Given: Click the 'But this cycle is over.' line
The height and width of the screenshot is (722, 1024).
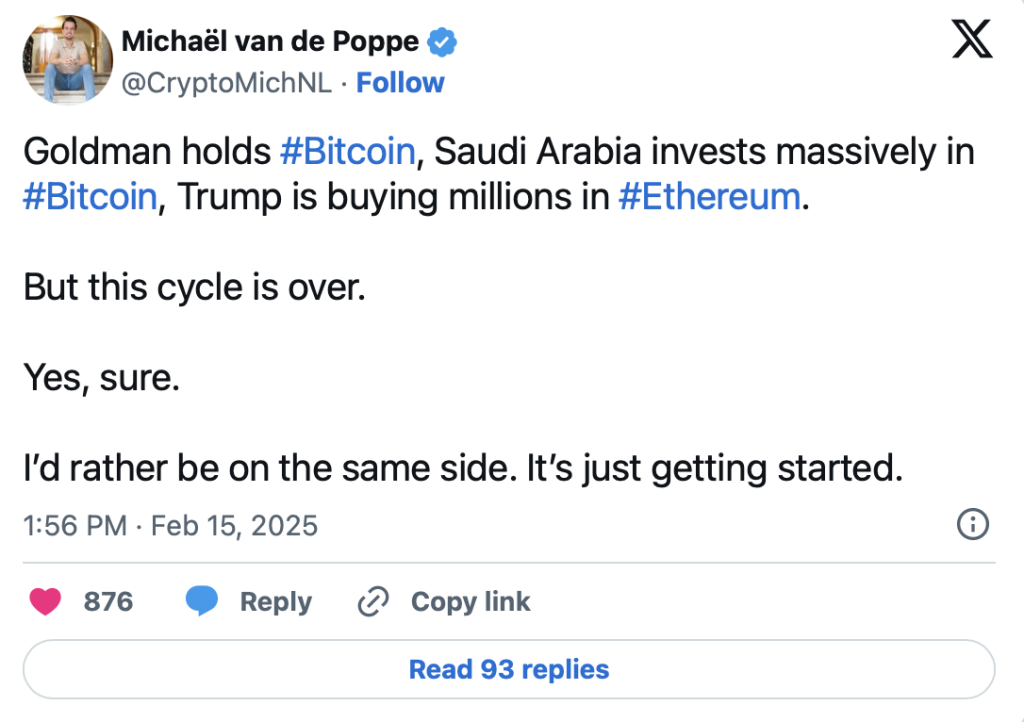Looking at the screenshot, I should (x=195, y=288).
